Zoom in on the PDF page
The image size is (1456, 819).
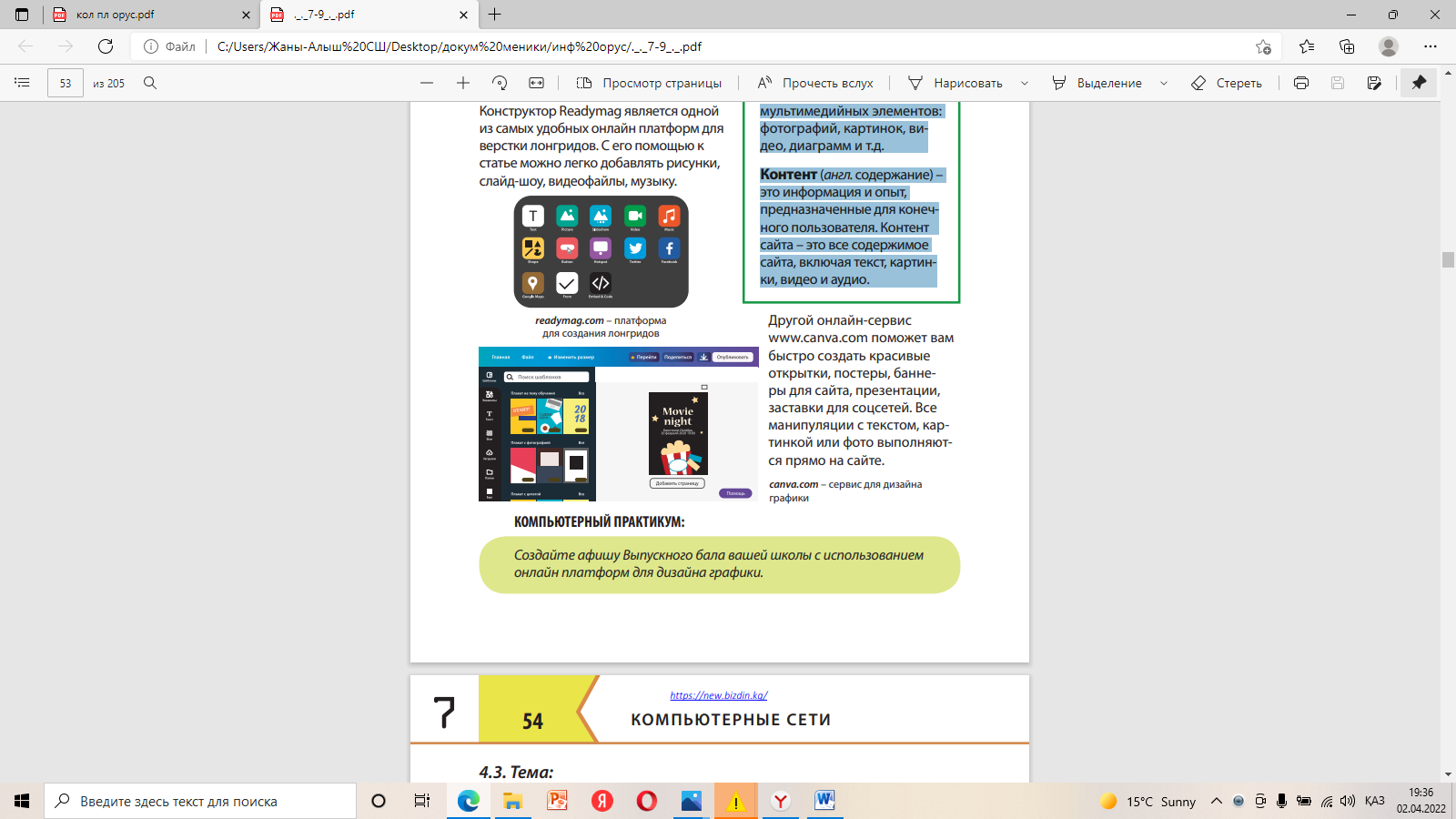tap(463, 83)
